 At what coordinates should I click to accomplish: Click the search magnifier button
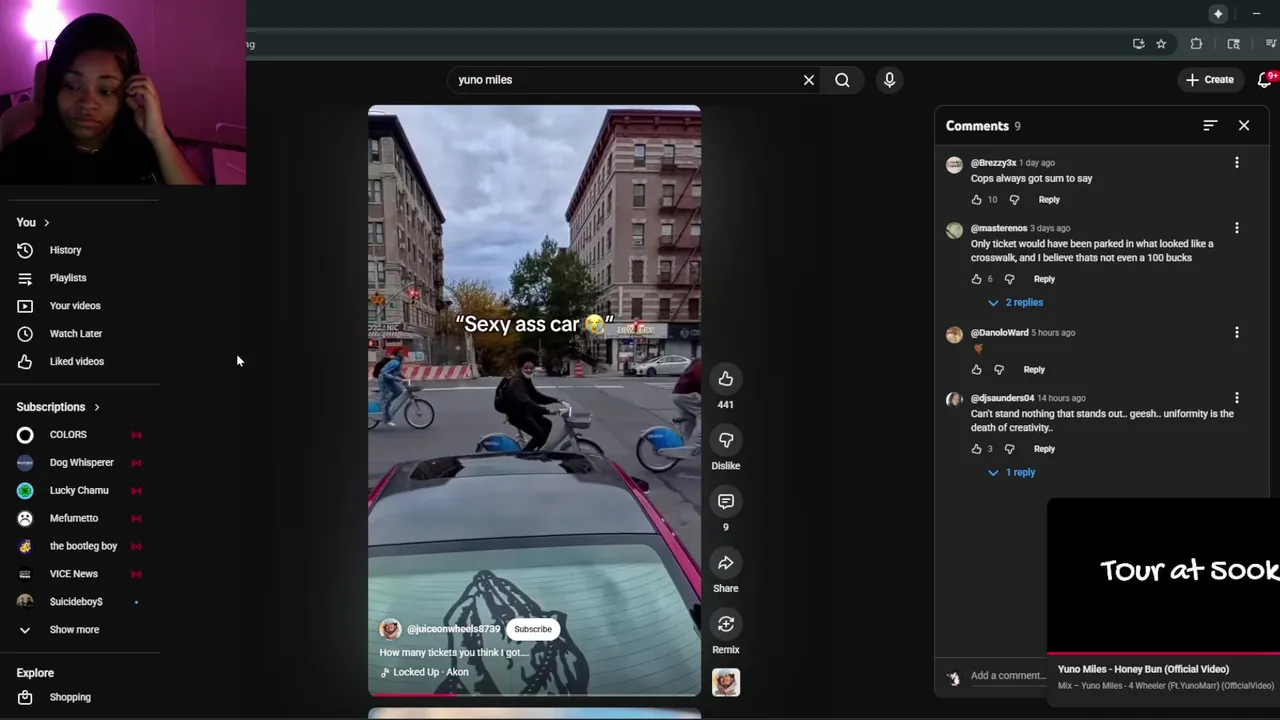[x=842, y=80]
